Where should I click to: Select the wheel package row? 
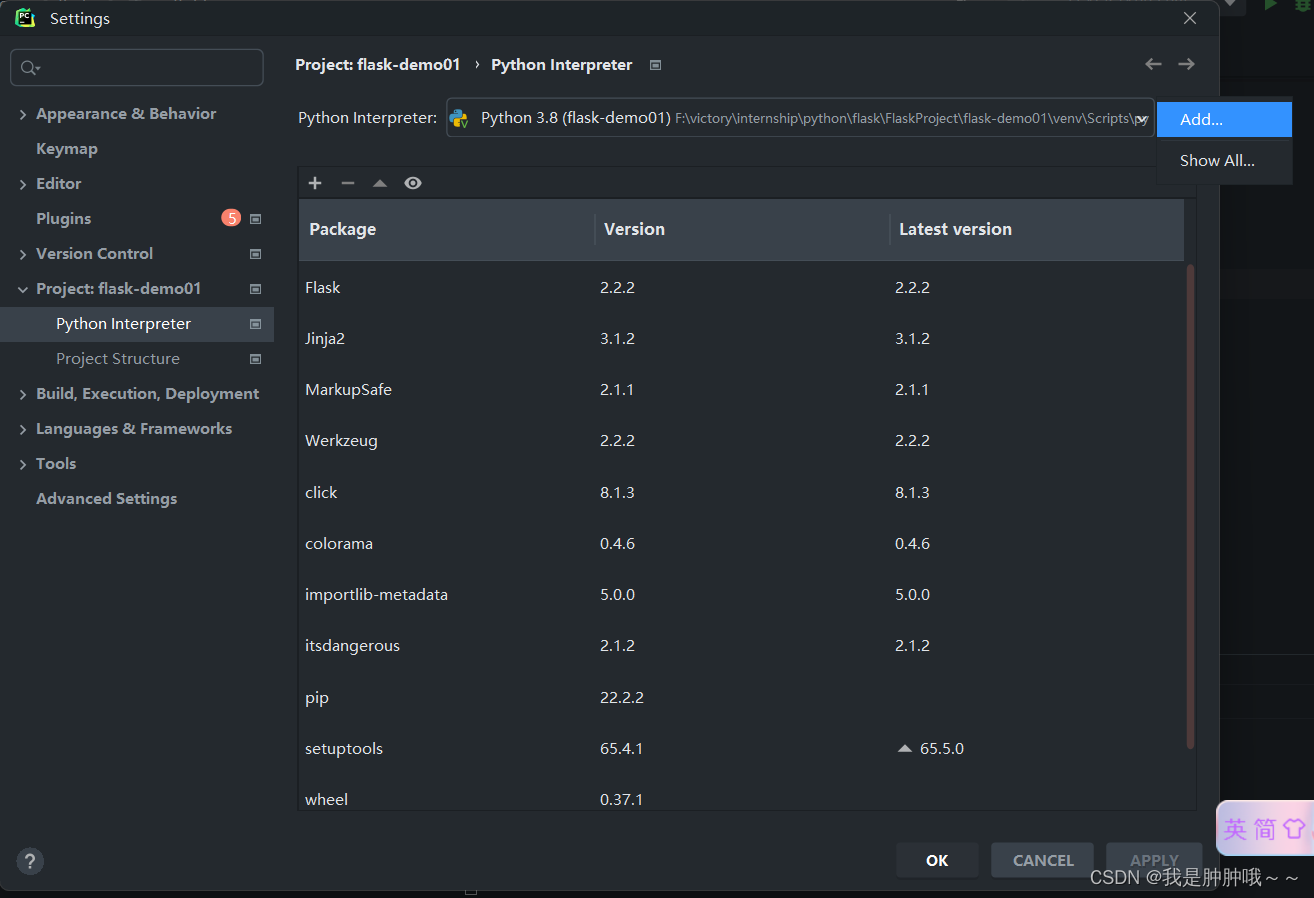[x=741, y=794]
